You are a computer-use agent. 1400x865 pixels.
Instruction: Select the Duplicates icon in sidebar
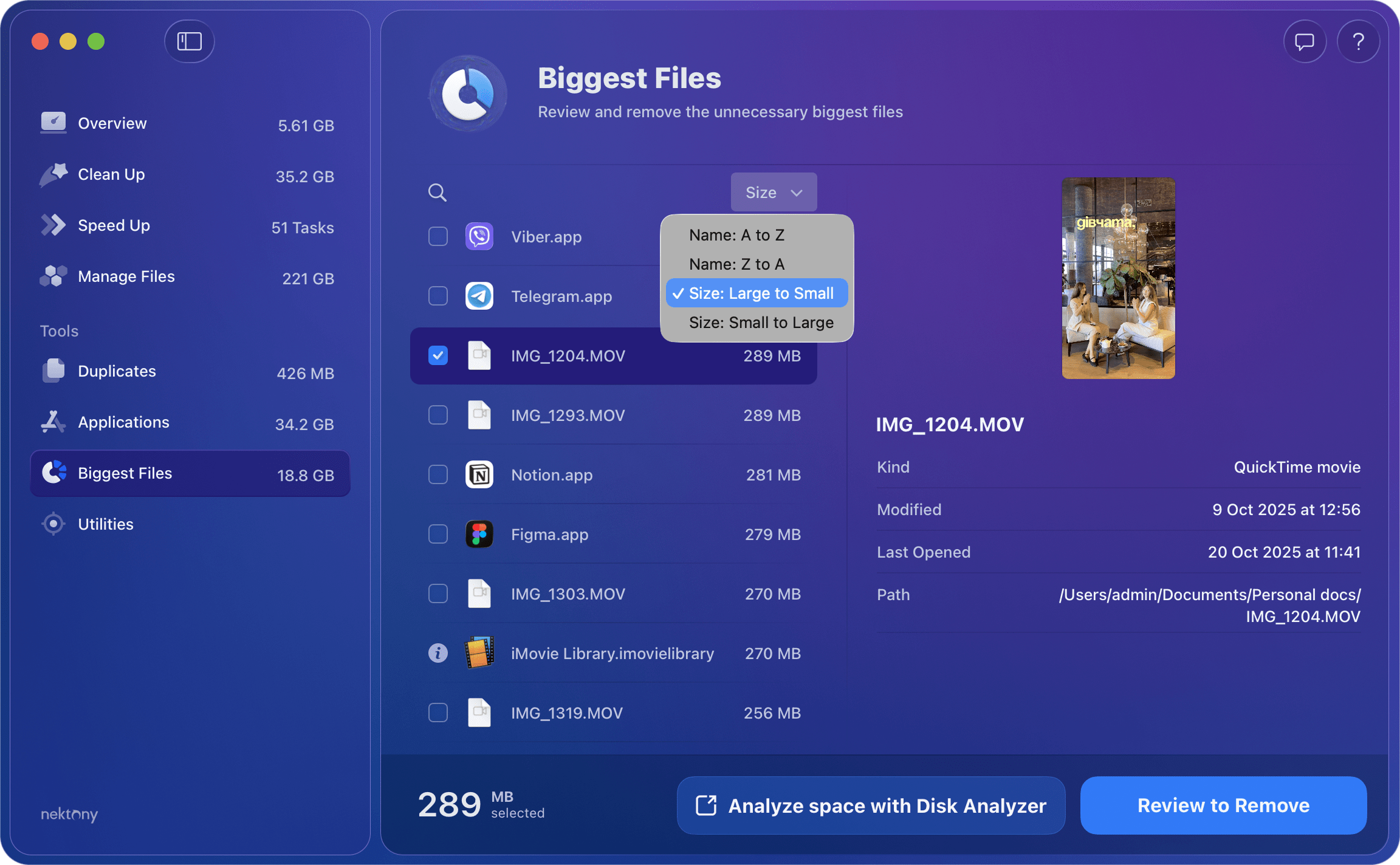pos(53,371)
